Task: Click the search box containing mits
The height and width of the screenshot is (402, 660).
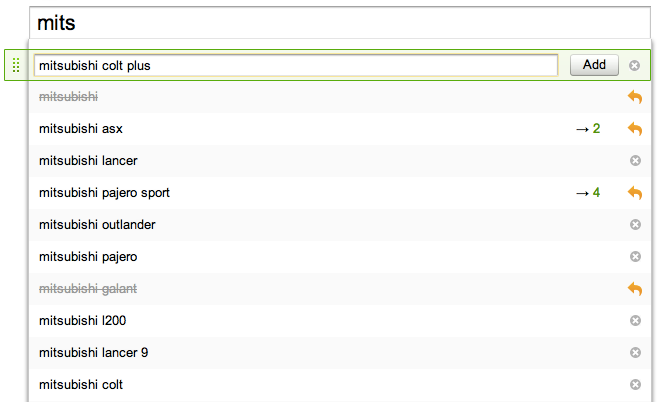Action: coord(340,23)
